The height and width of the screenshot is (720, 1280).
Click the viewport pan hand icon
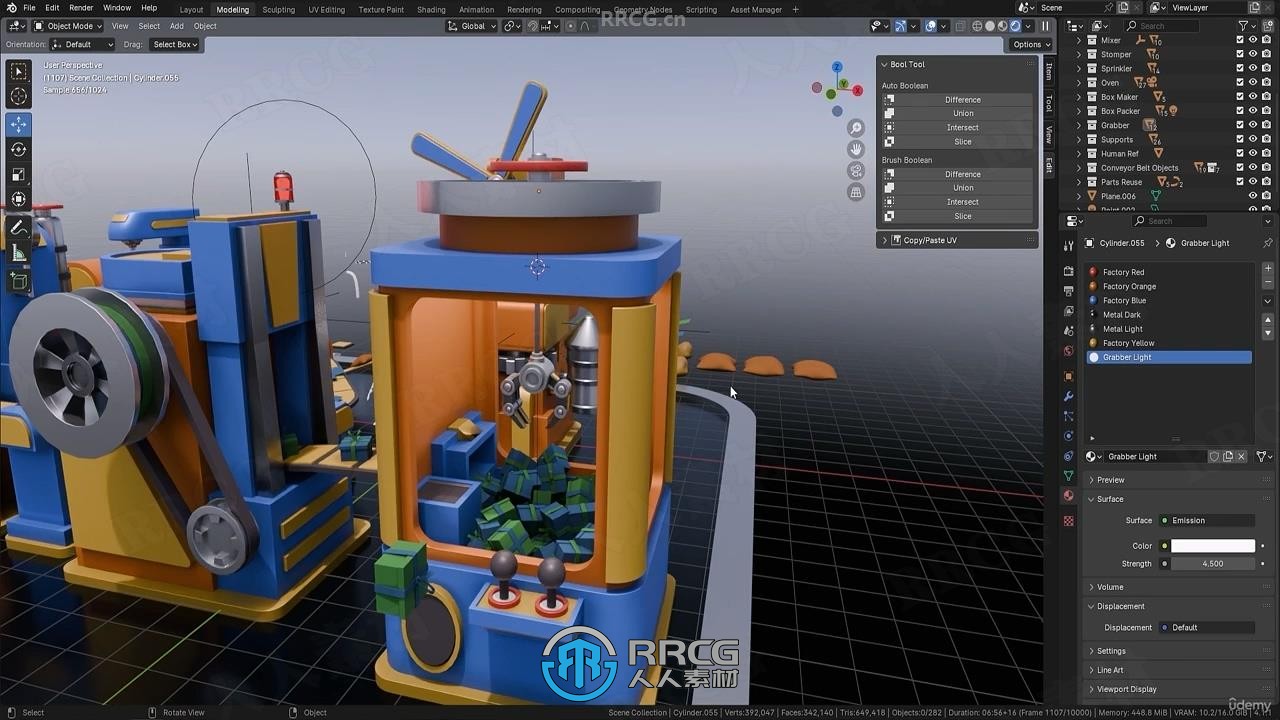point(856,149)
